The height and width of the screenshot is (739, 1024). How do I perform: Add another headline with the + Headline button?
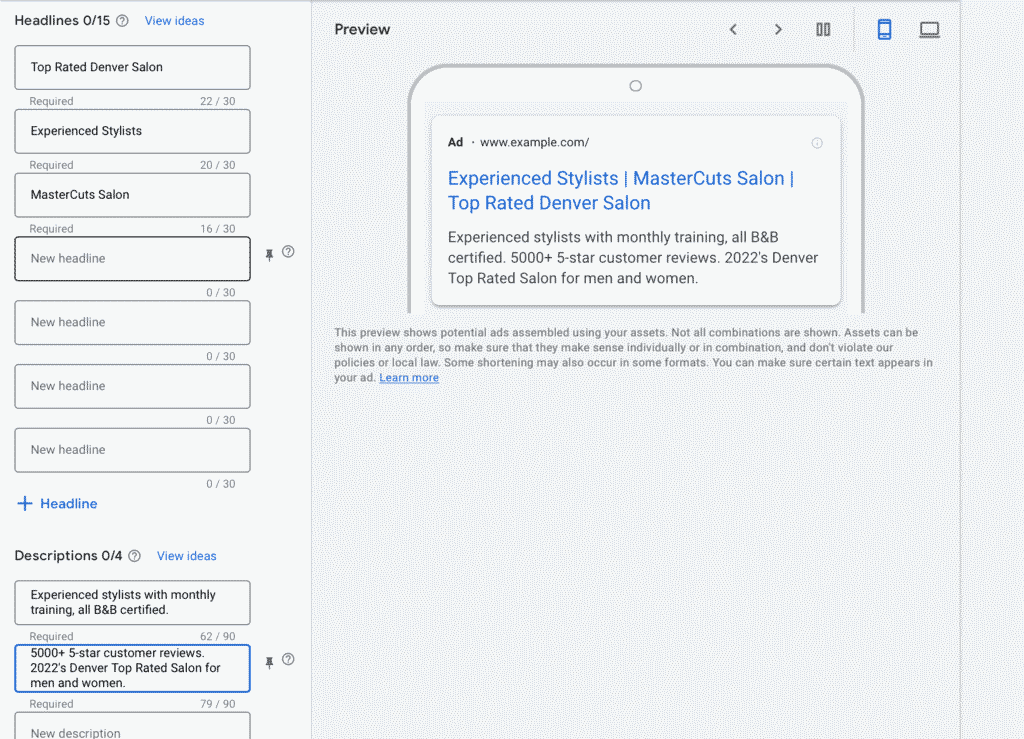tap(58, 504)
